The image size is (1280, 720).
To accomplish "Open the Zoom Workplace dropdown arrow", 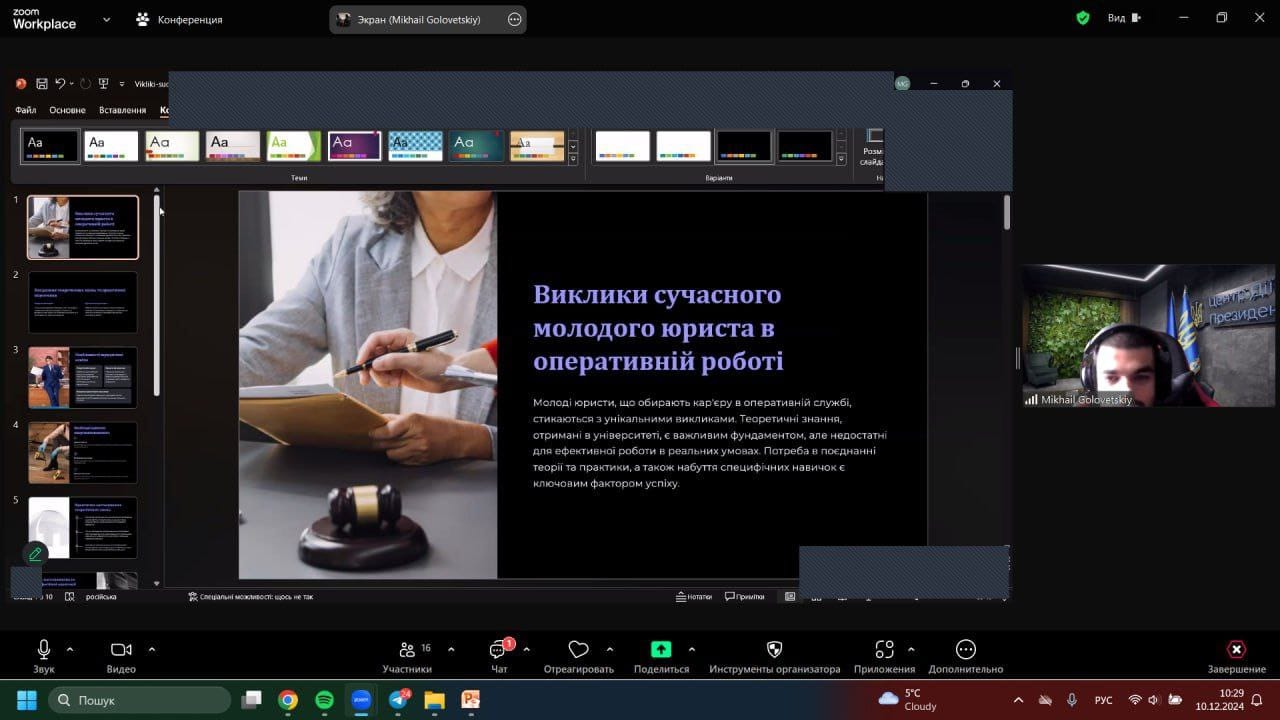I will [x=107, y=19].
